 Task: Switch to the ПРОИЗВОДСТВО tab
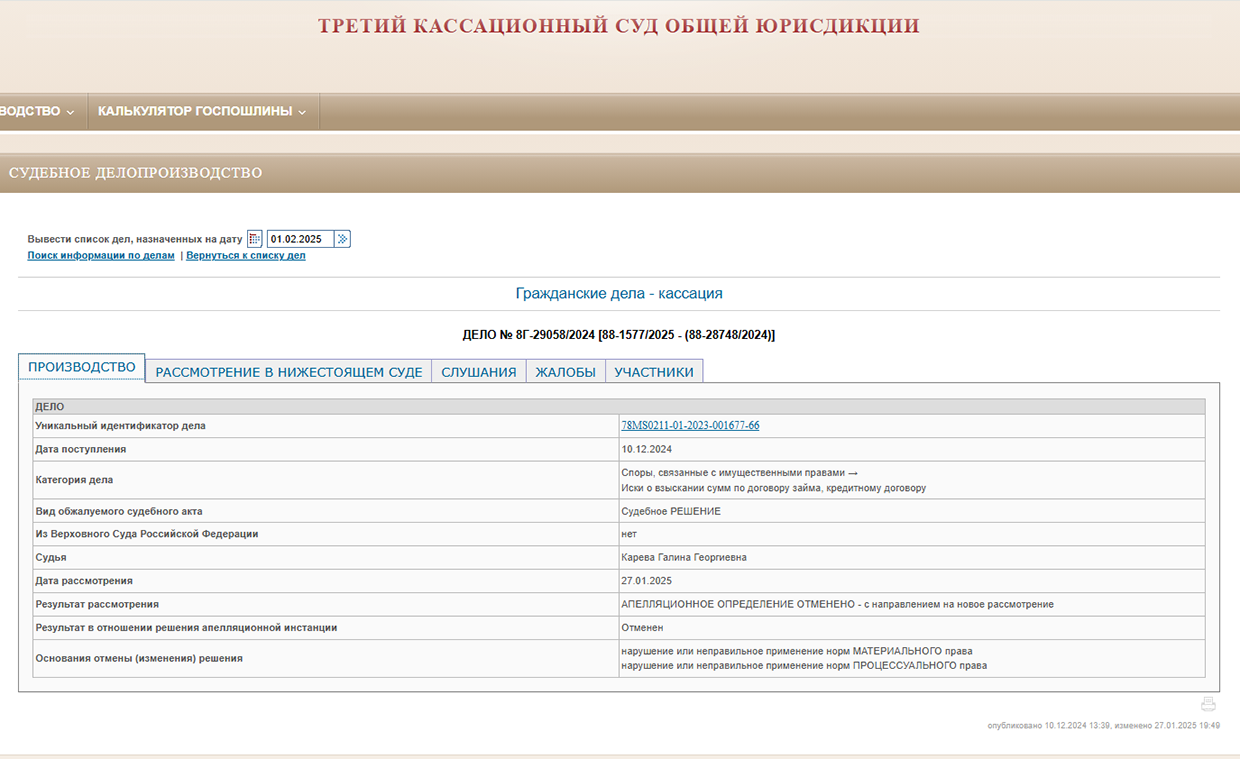(x=82, y=368)
